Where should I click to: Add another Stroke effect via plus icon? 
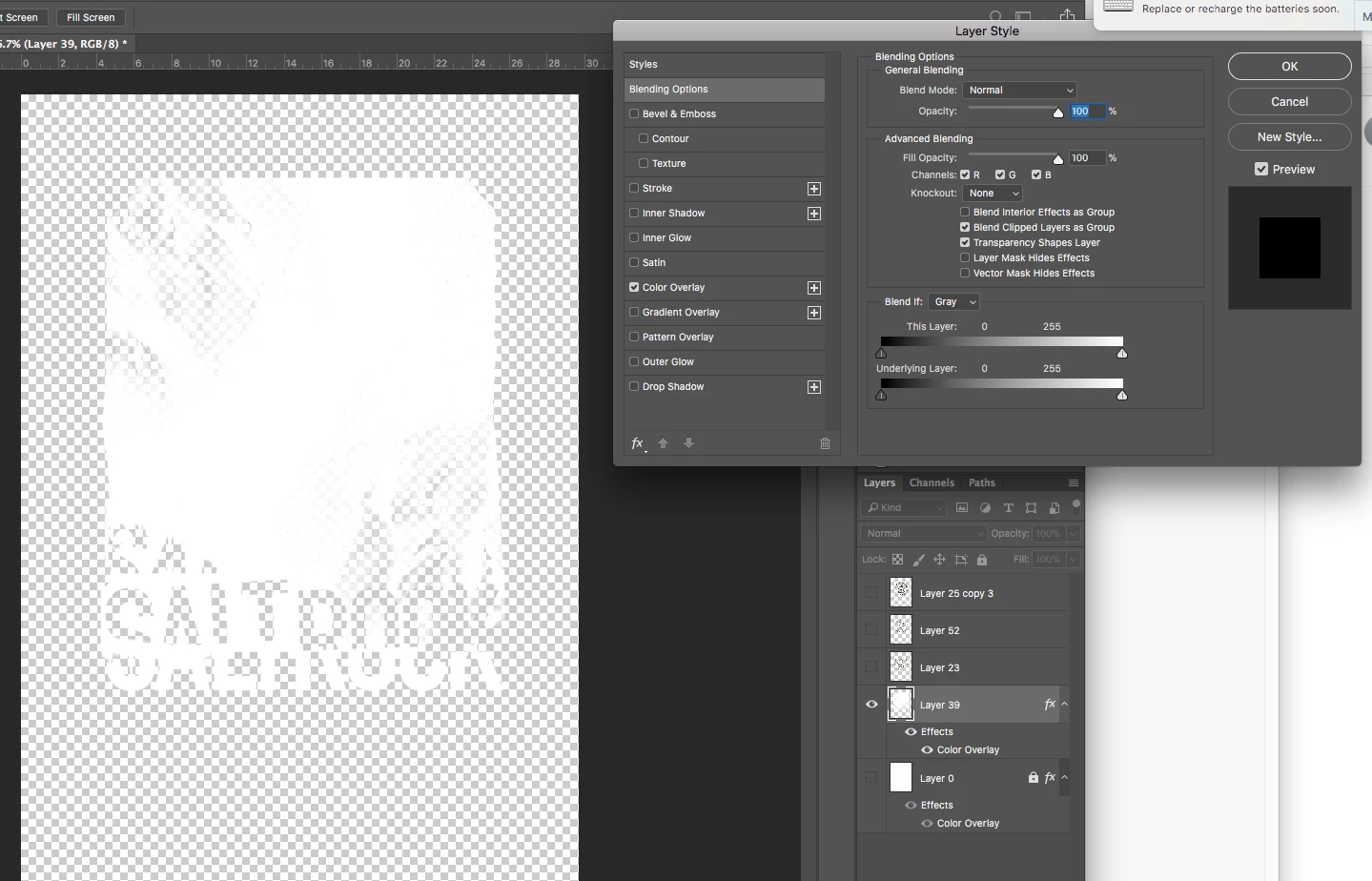point(814,189)
